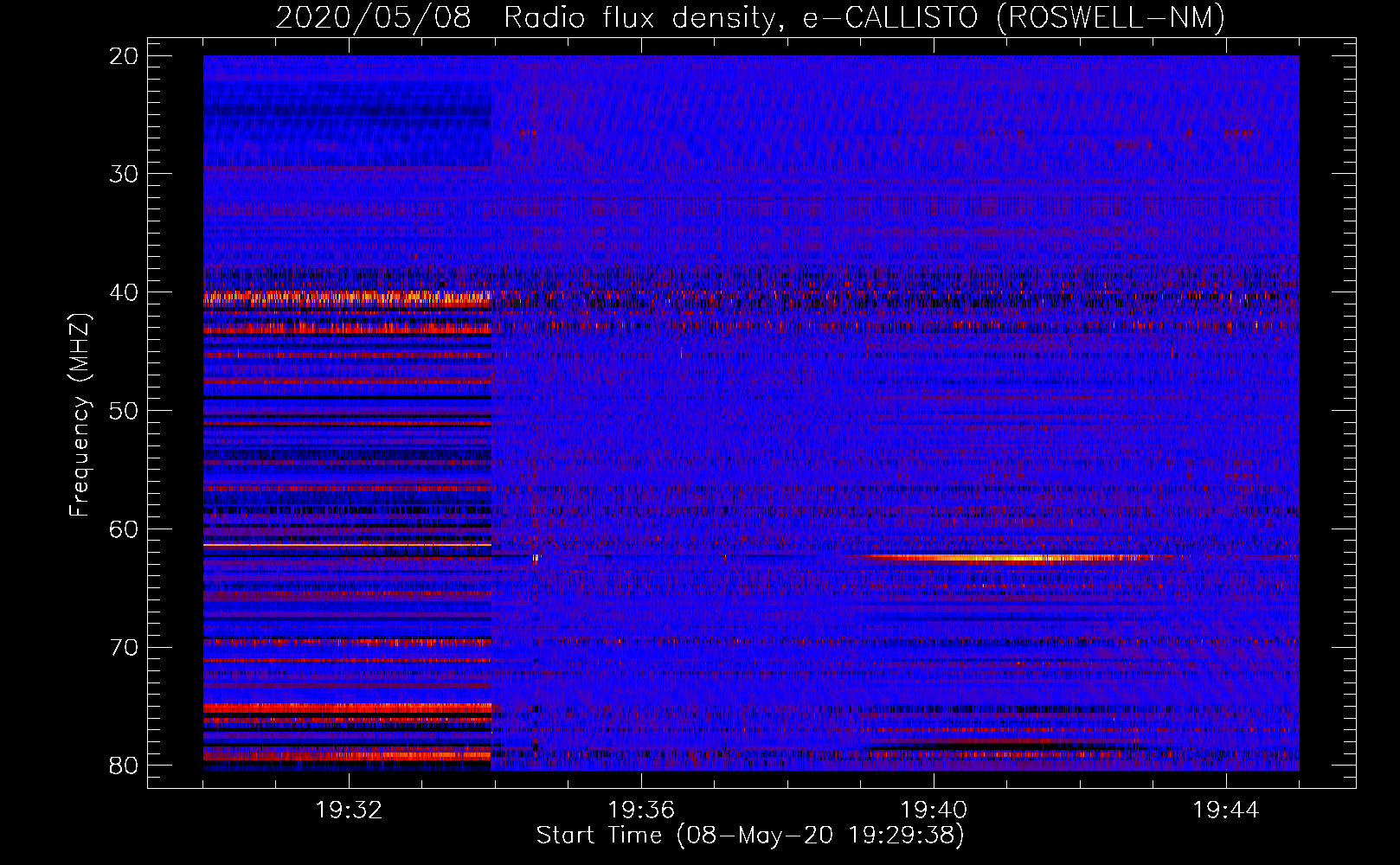Select the date '2020/05/08' in the title
The width and height of the screenshot is (1400, 865).
[373, 17]
